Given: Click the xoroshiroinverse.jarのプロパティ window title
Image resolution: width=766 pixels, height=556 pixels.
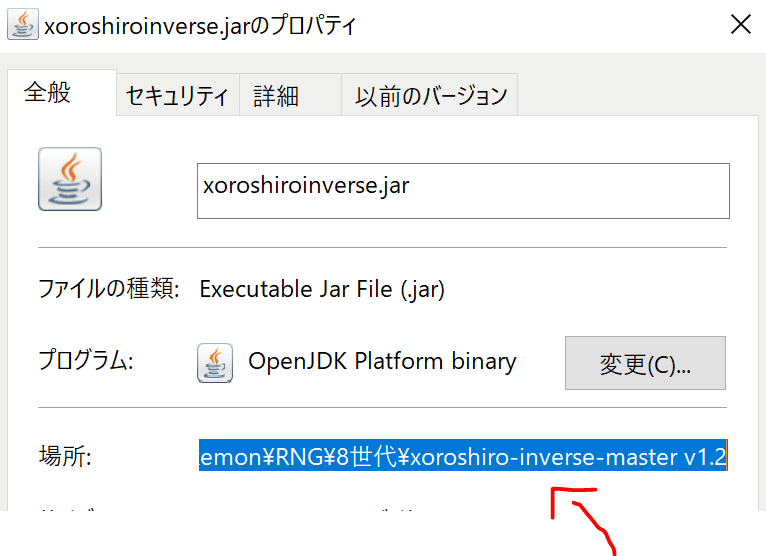Looking at the screenshot, I should (x=200, y=25).
